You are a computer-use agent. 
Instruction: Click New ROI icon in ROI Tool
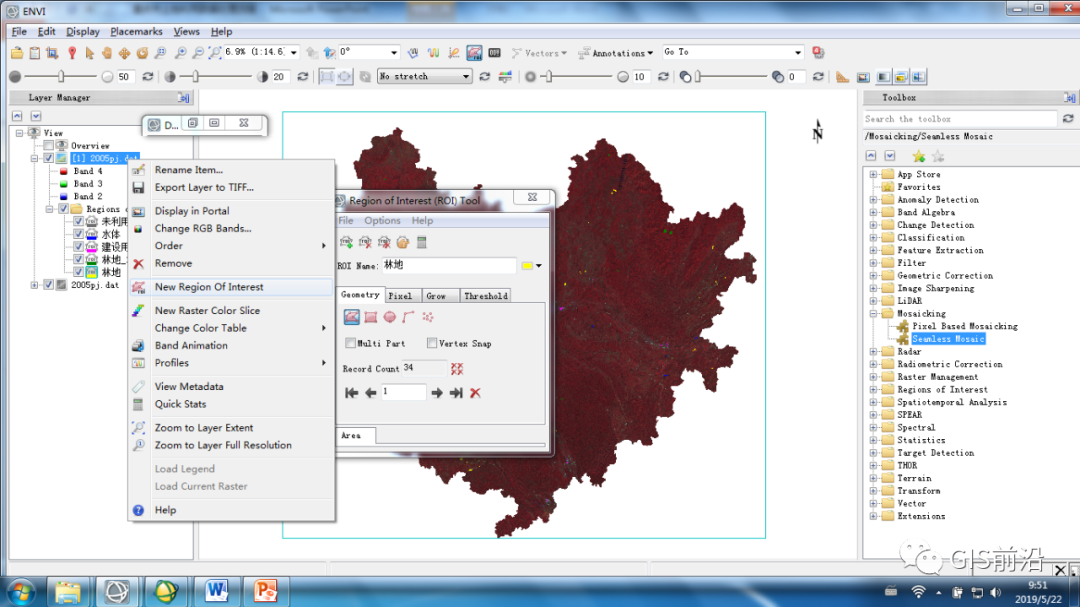coord(346,243)
